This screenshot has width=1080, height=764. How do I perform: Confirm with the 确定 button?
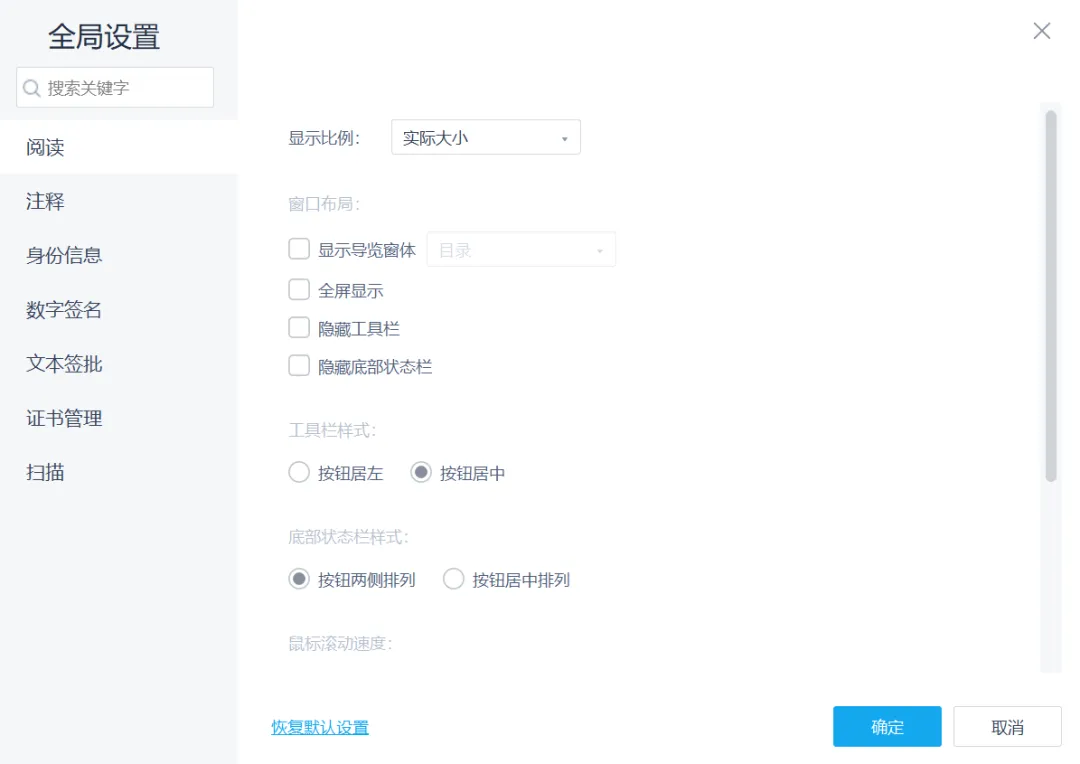[x=887, y=727]
